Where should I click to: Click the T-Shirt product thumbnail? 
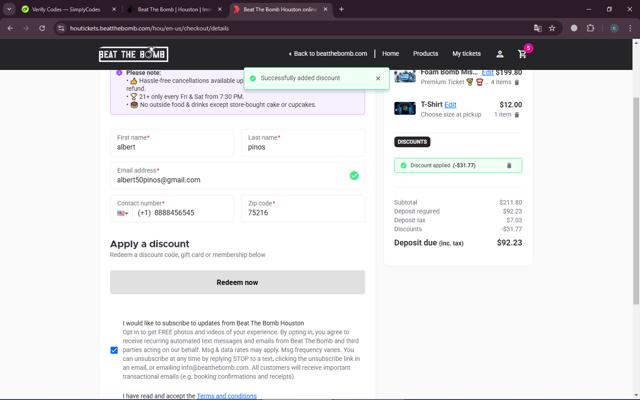[404, 109]
